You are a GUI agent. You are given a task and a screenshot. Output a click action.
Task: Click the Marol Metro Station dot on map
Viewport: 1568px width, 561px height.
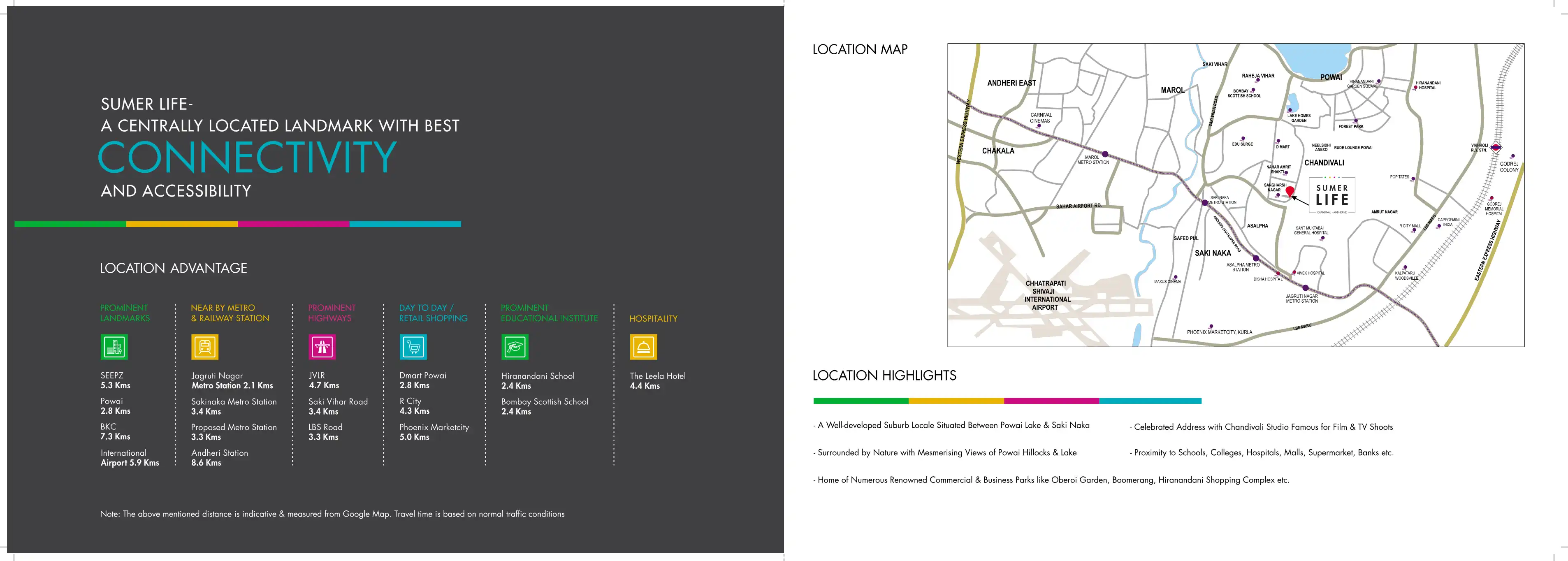(1105, 154)
